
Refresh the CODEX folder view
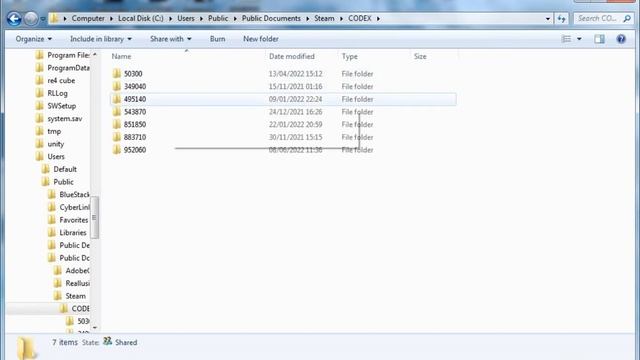click(x=562, y=19)
